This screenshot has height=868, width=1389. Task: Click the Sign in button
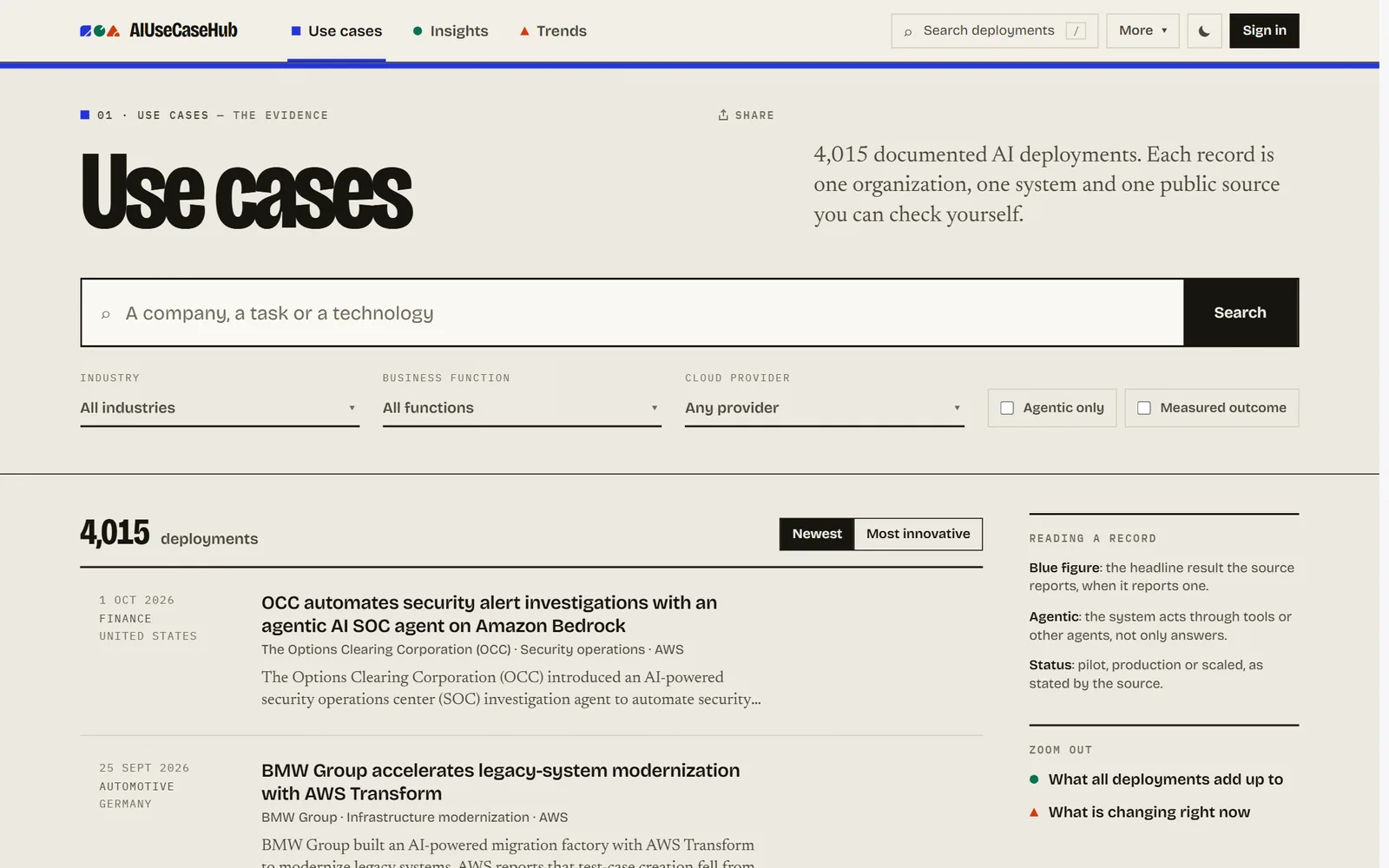tap(1264, 31)
